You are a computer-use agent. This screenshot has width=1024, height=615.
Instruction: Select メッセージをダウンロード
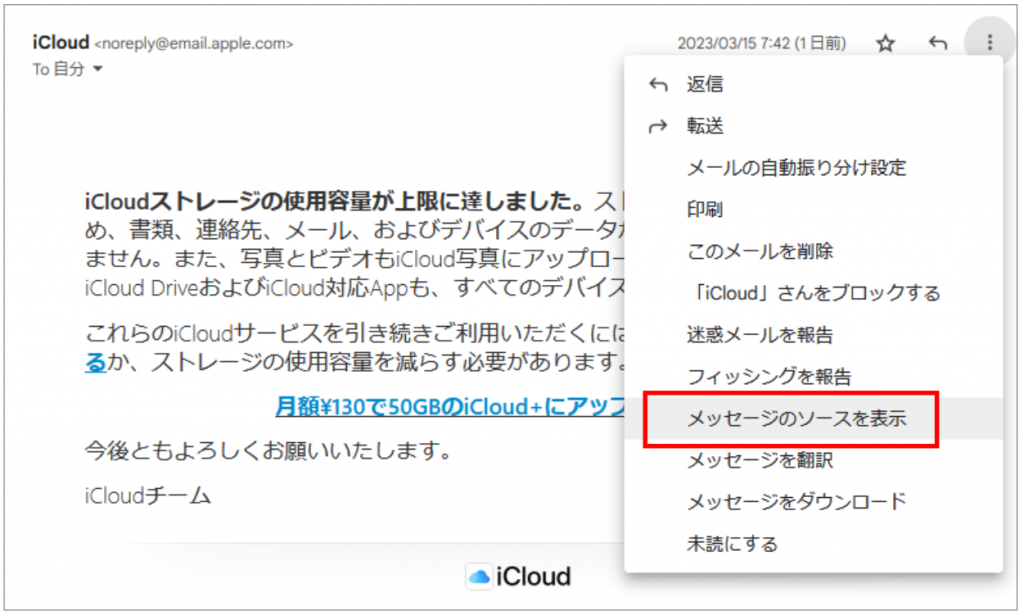click(x=813, y=502)
